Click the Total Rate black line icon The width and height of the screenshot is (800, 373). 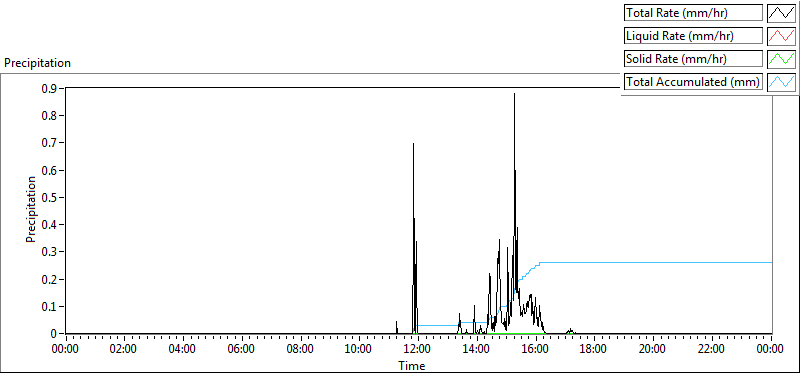pos(782,13)
